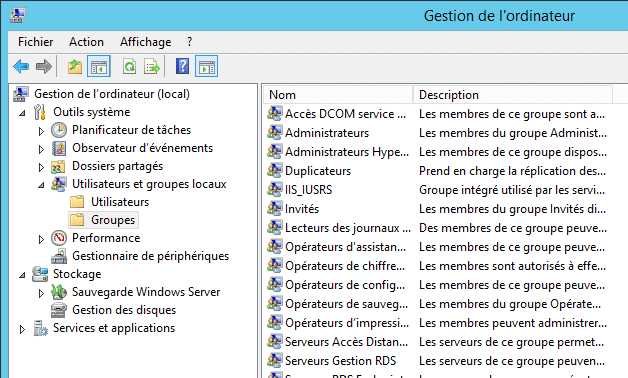Expand the Observateur d'événements node
Screen dimensions: 628x378
41,149
